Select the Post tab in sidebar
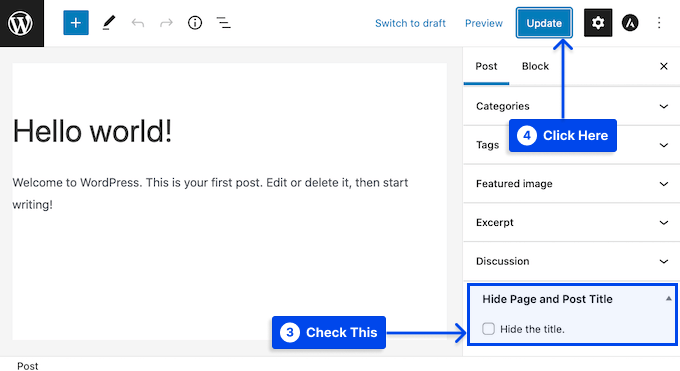The image size is (680, 371). pos(486,66)
